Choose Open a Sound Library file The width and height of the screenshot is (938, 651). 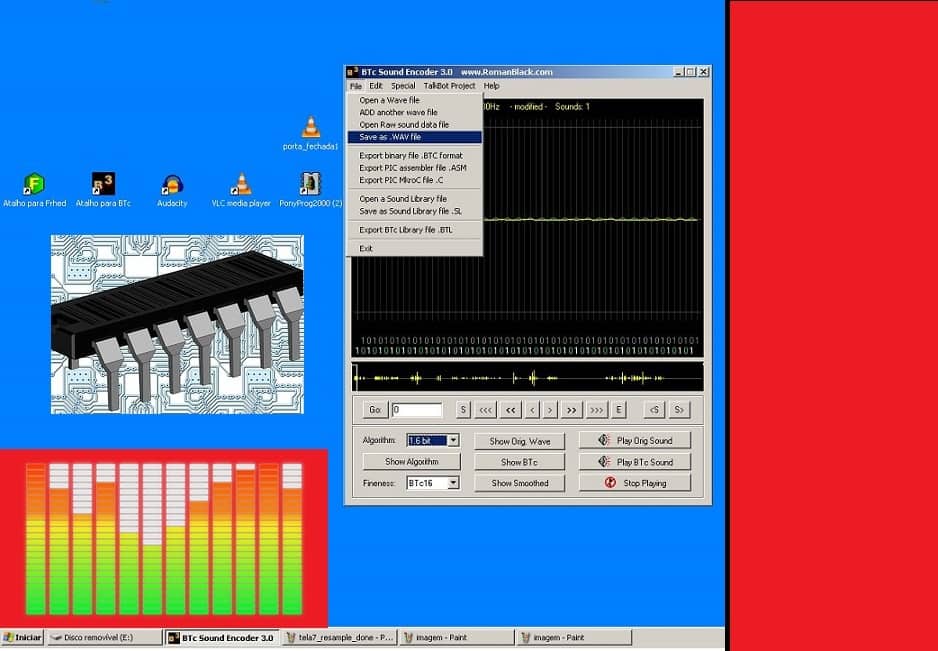(415, 199)
